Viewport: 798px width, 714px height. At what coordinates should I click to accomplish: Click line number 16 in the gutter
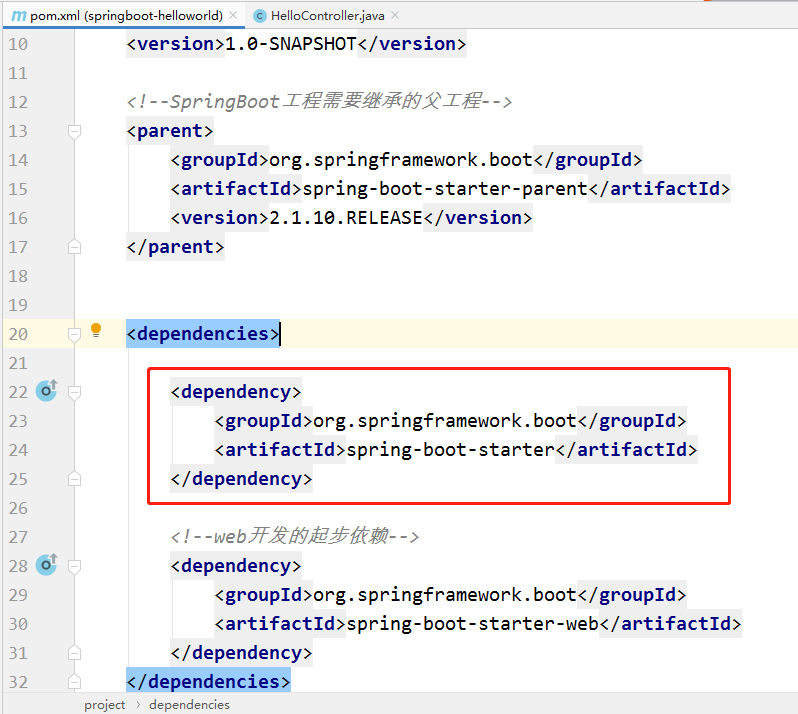(x=18, y=218)
